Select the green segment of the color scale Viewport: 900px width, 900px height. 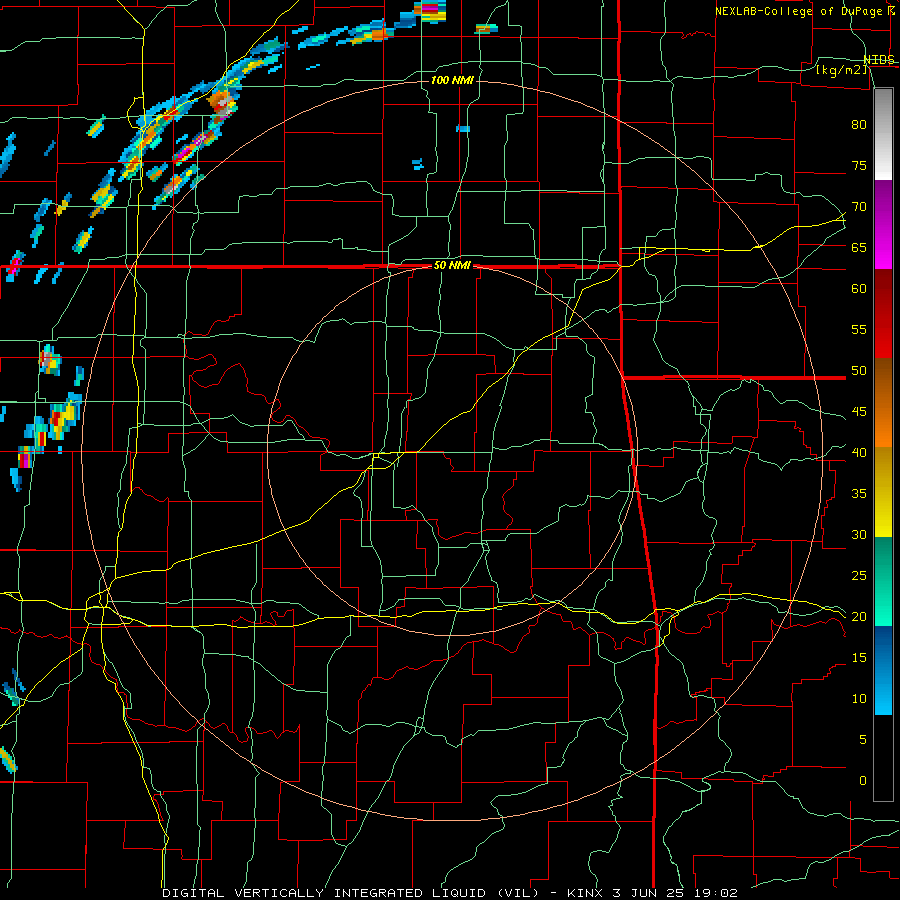[883, 582]
